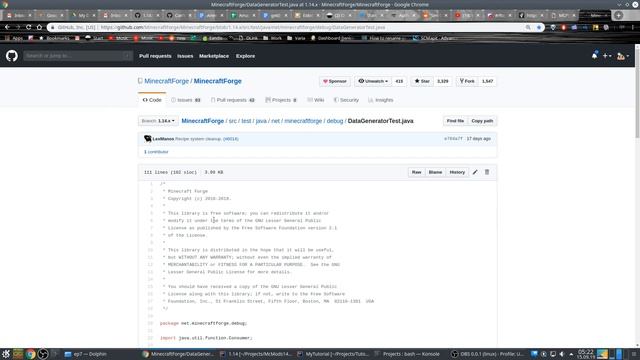Open the KDE application launcher
640x360 pixels.
pos(6,354)
